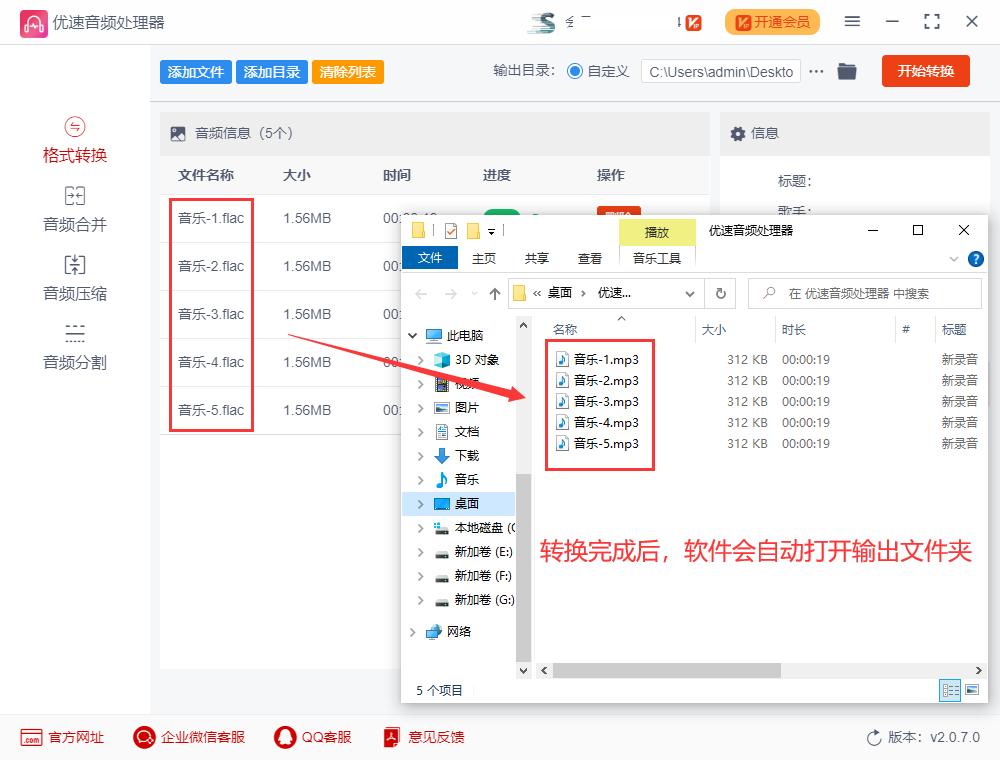Image resolution: width=1000 pixels, height=760 pixels.
Task: Switch explorer to details view toggle
Action: (x=950, y=690)
